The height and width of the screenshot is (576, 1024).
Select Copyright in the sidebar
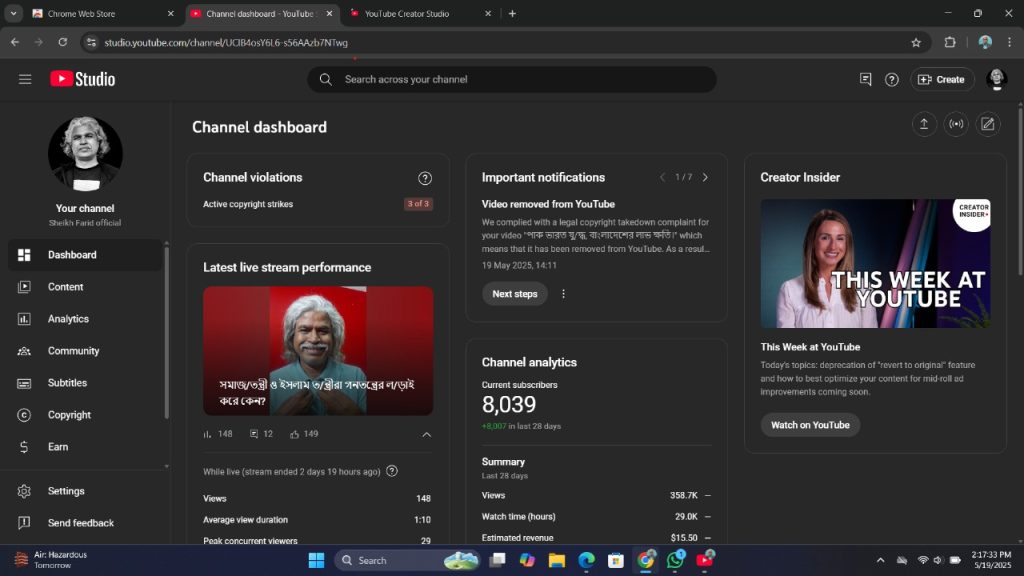point(69,415)
